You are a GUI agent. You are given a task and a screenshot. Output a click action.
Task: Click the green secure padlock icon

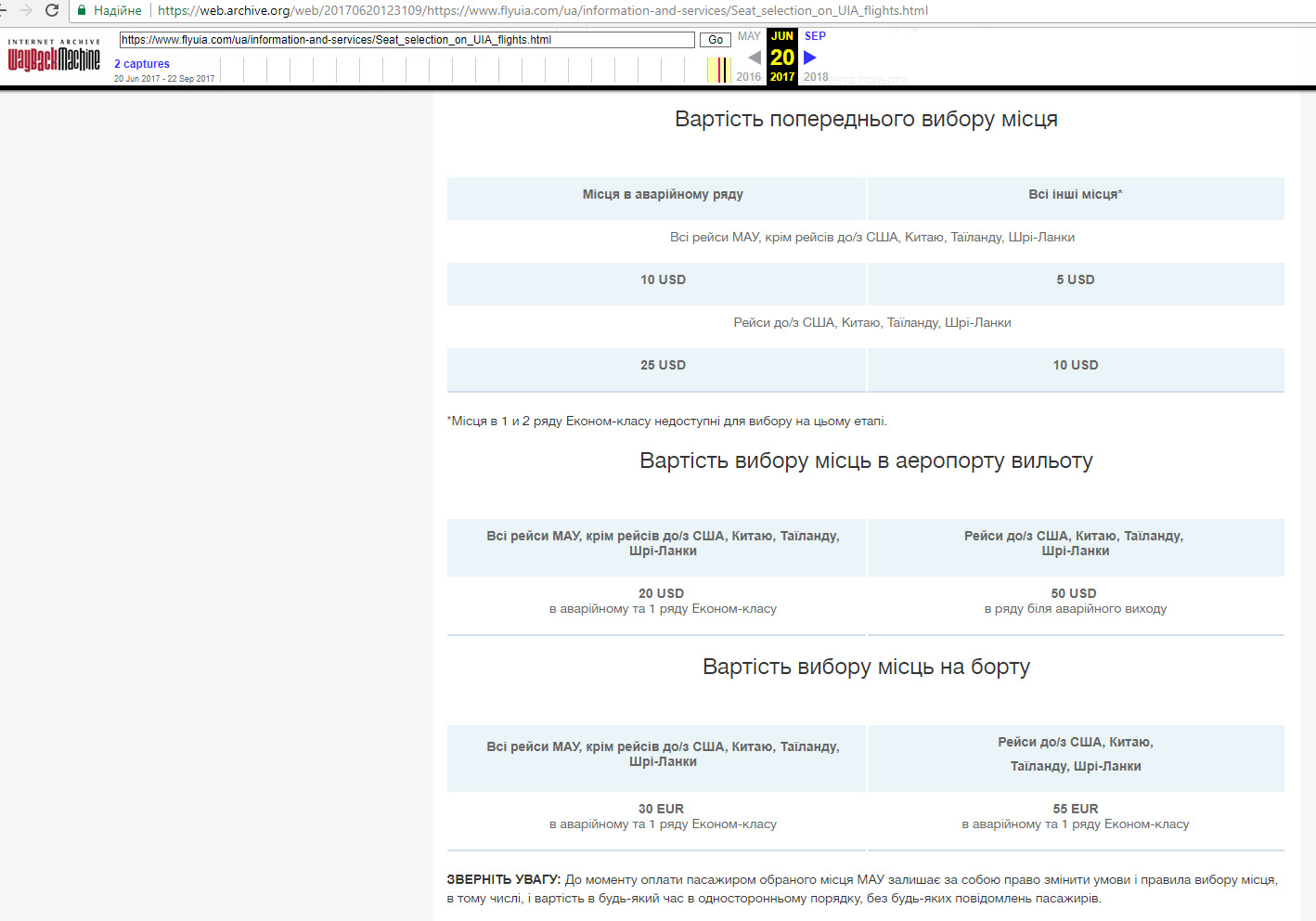82,10
